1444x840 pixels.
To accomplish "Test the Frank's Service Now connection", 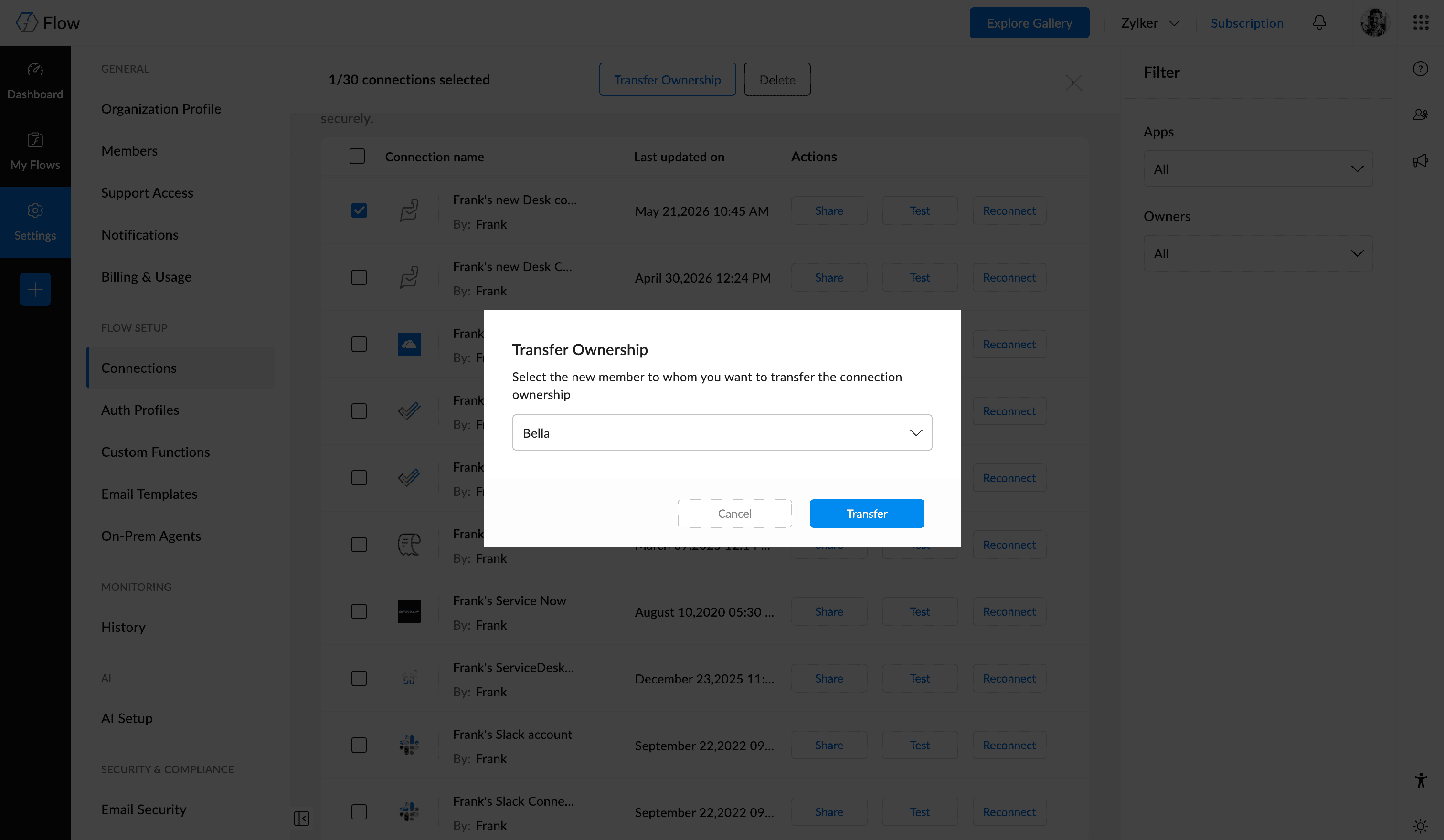I will 920,611.
